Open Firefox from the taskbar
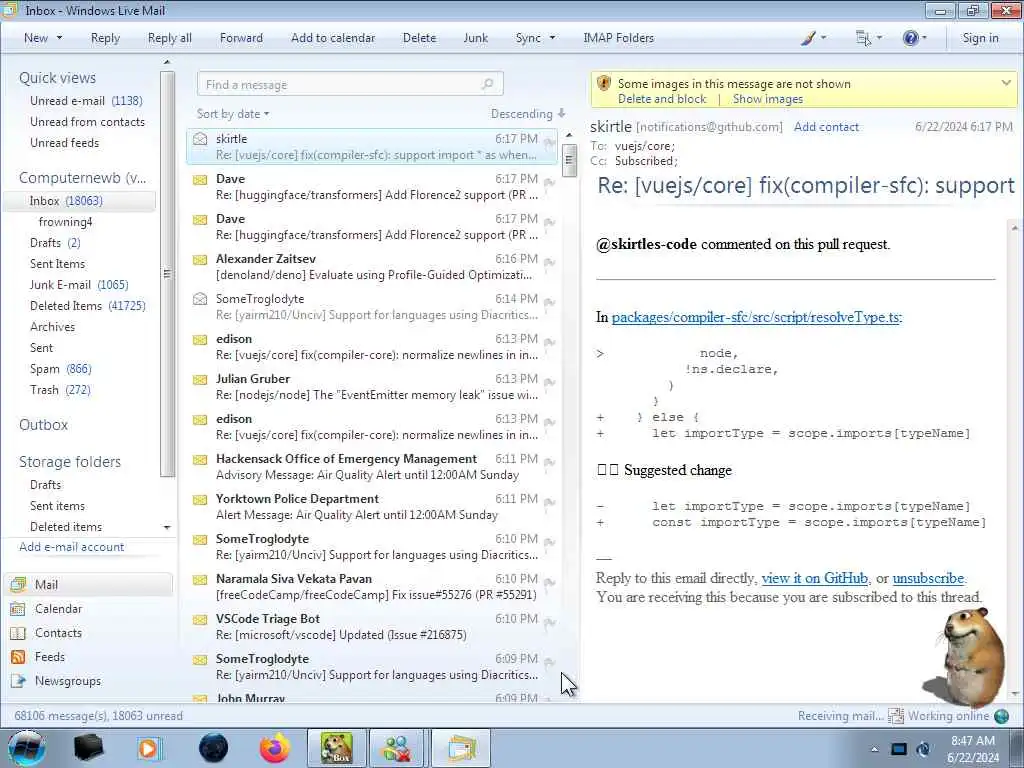 pyautogui.click(x=274, y=748)
